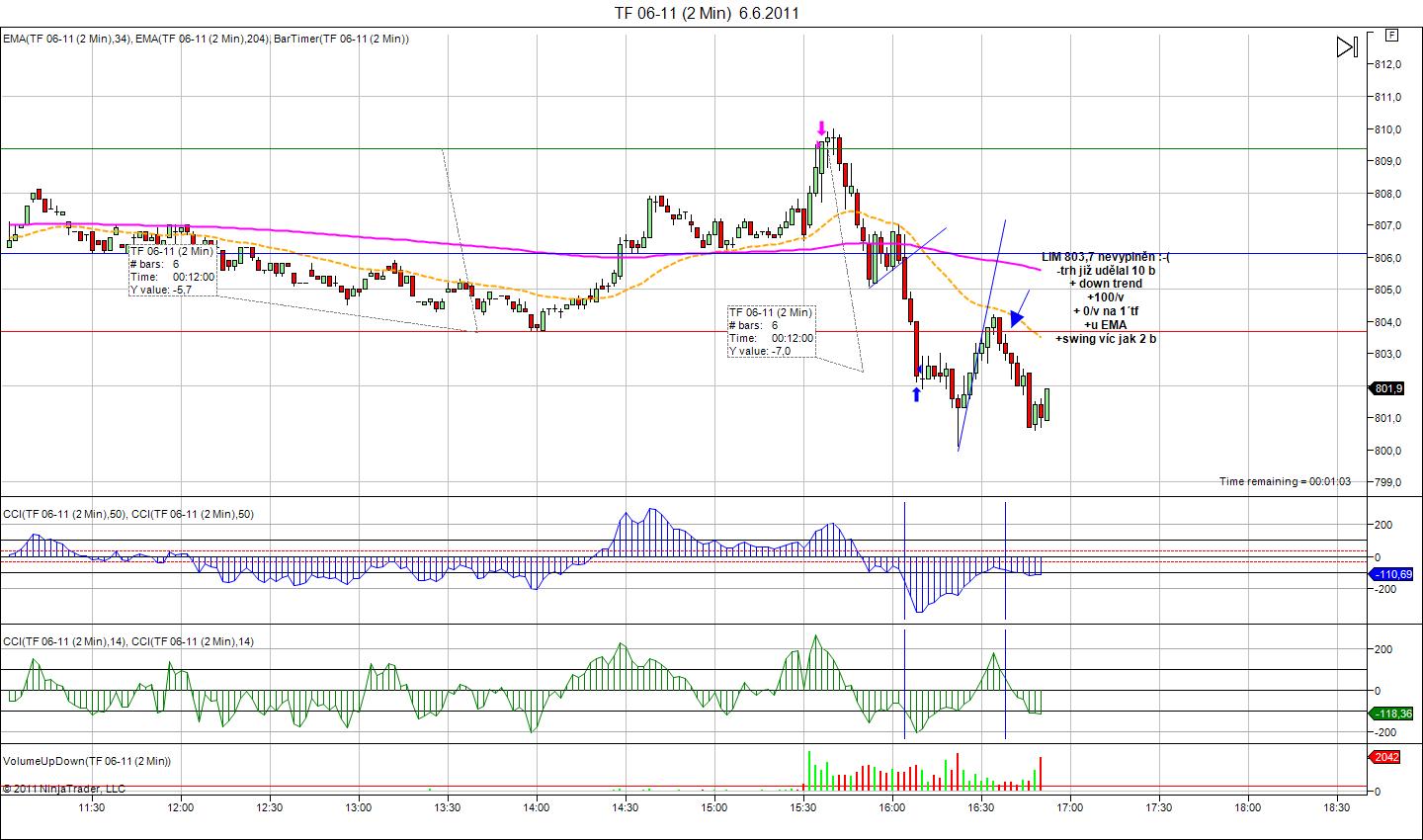This screenshot has width=1423, height=840.
Task: Click the current price marker 801,9
Action: [1387, 388]
